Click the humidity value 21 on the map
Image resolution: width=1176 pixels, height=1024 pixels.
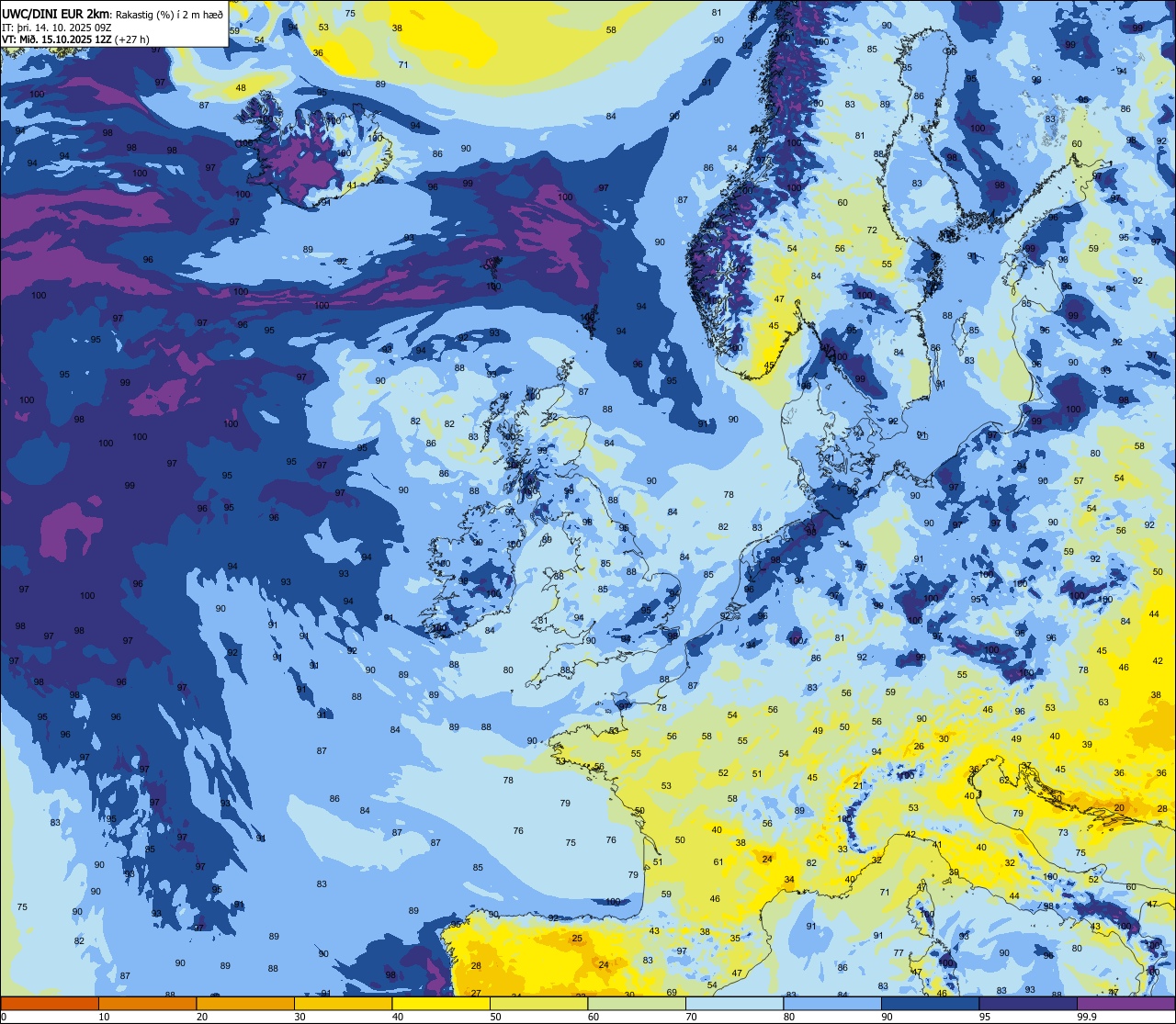point(858,785)
